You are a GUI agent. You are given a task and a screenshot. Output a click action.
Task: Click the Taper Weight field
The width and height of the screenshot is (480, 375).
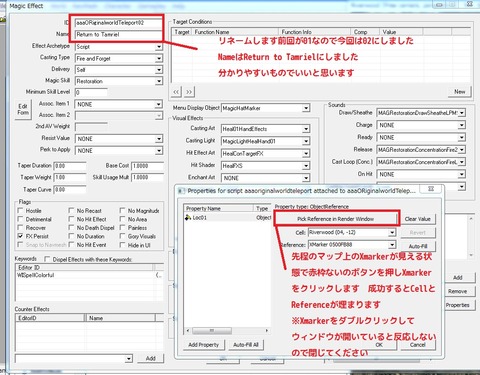[x=70, y=178]
